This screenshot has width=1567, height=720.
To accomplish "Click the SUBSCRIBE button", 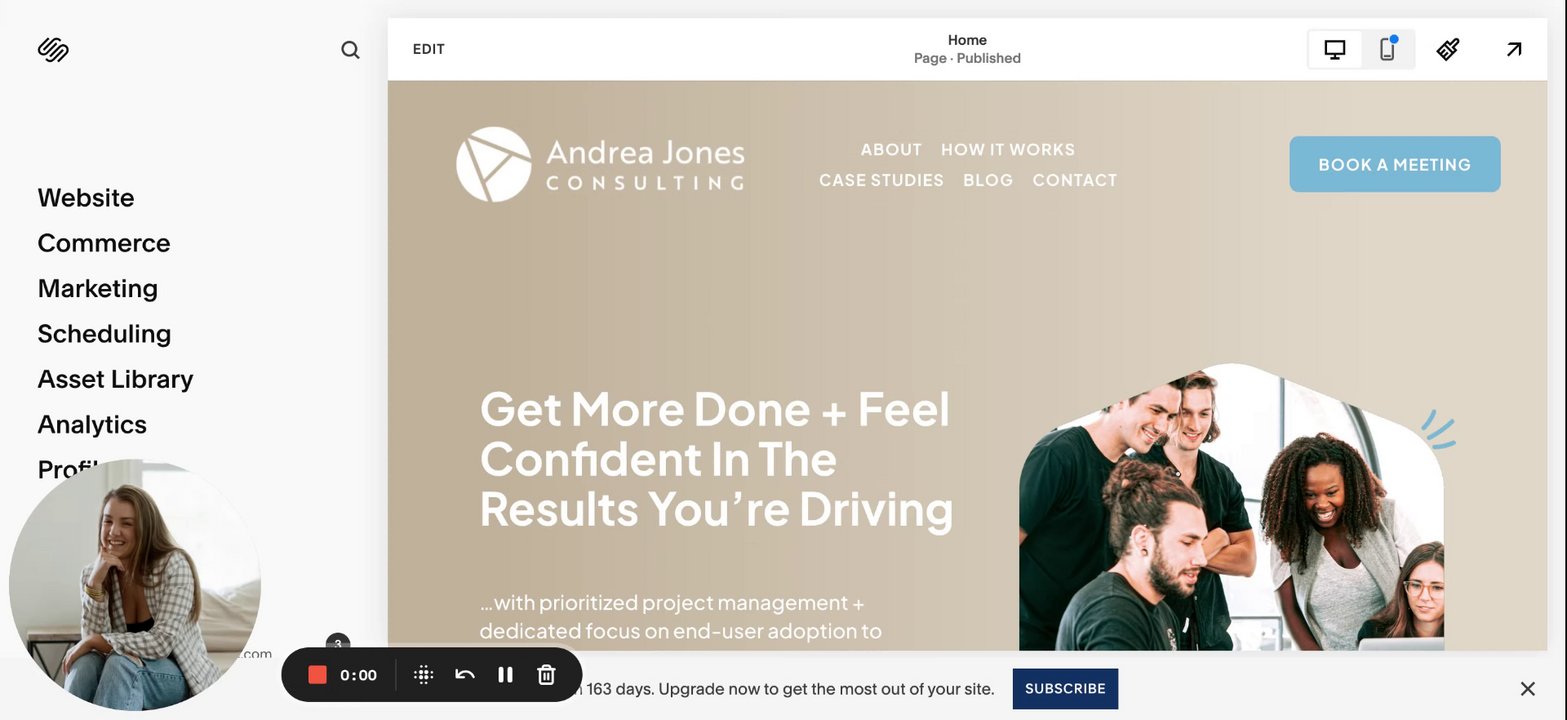I will point(1065,689).
